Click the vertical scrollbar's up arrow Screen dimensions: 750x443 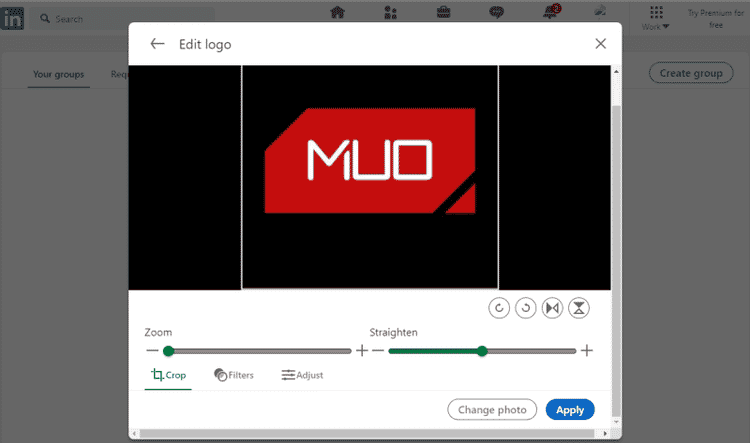(x=616, y=71)
